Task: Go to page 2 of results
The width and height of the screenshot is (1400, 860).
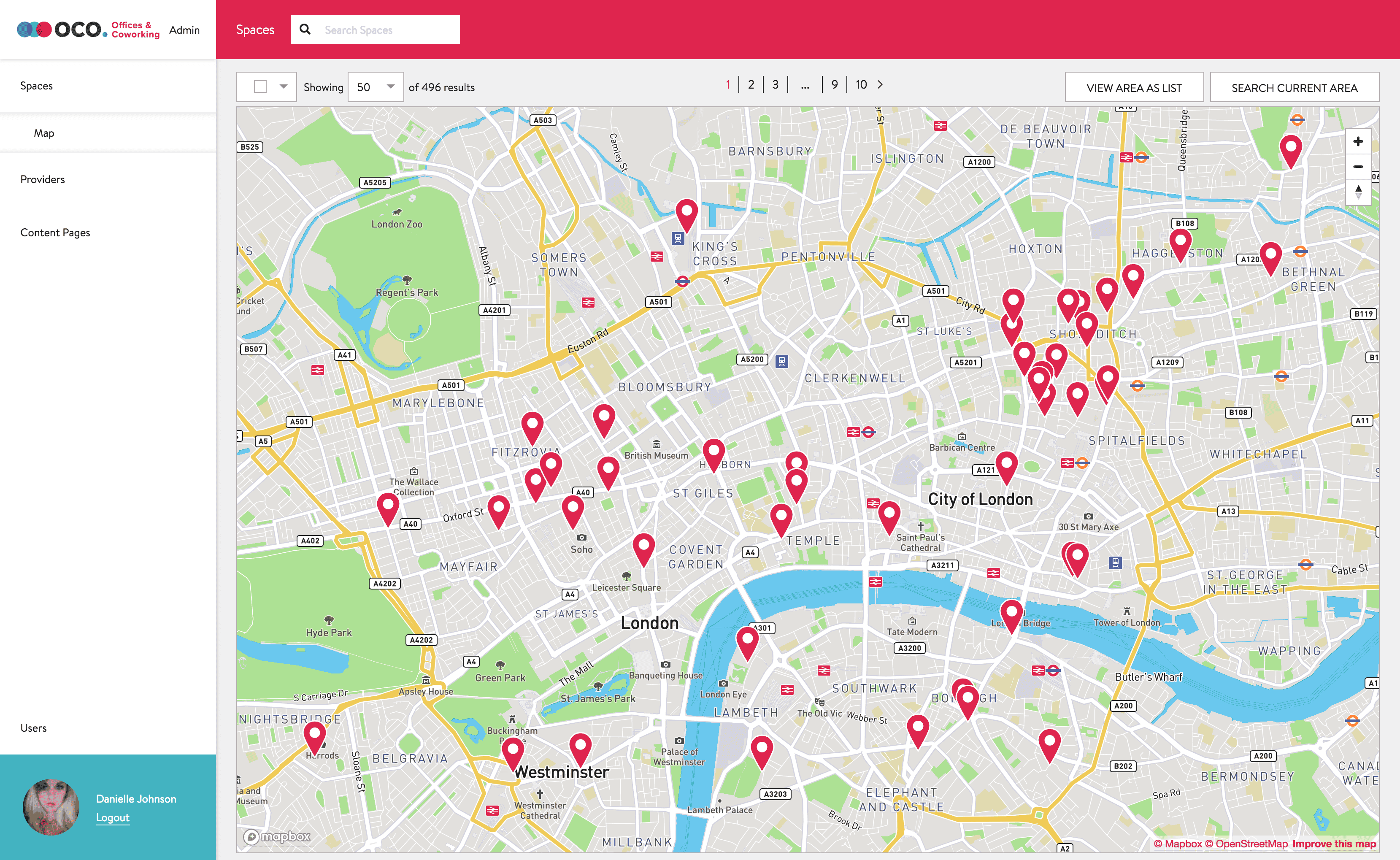Action: 751,85
